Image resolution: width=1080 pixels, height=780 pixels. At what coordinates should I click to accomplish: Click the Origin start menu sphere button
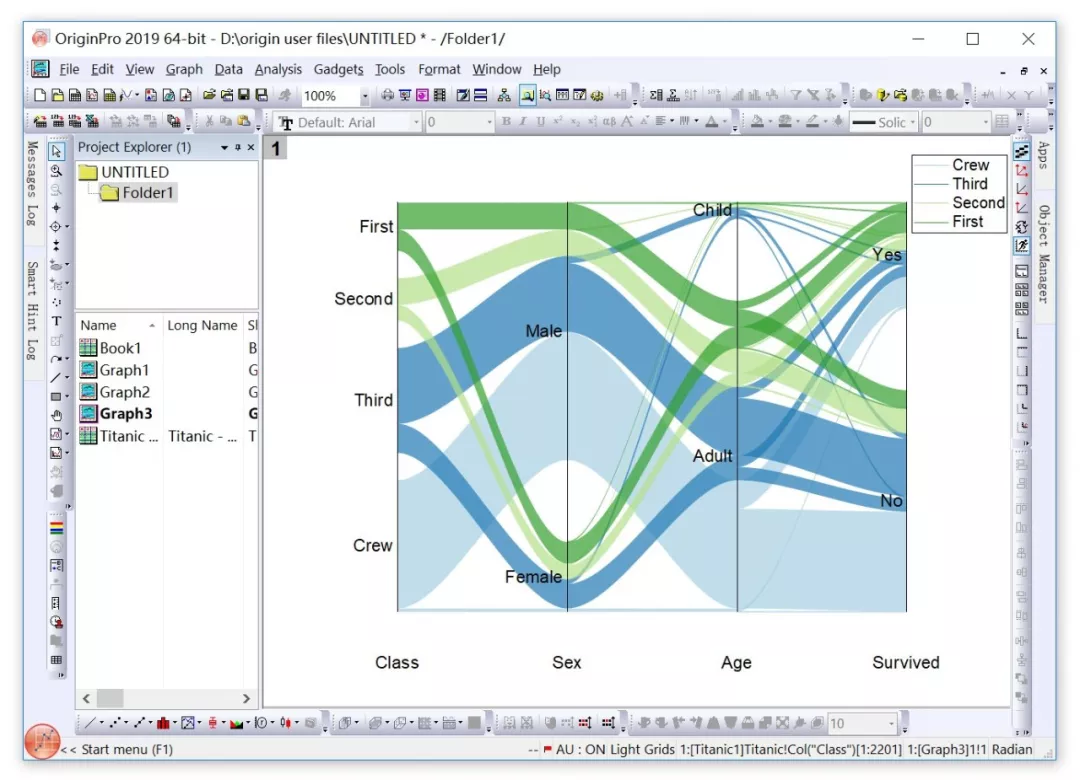[x=42, y=741]
